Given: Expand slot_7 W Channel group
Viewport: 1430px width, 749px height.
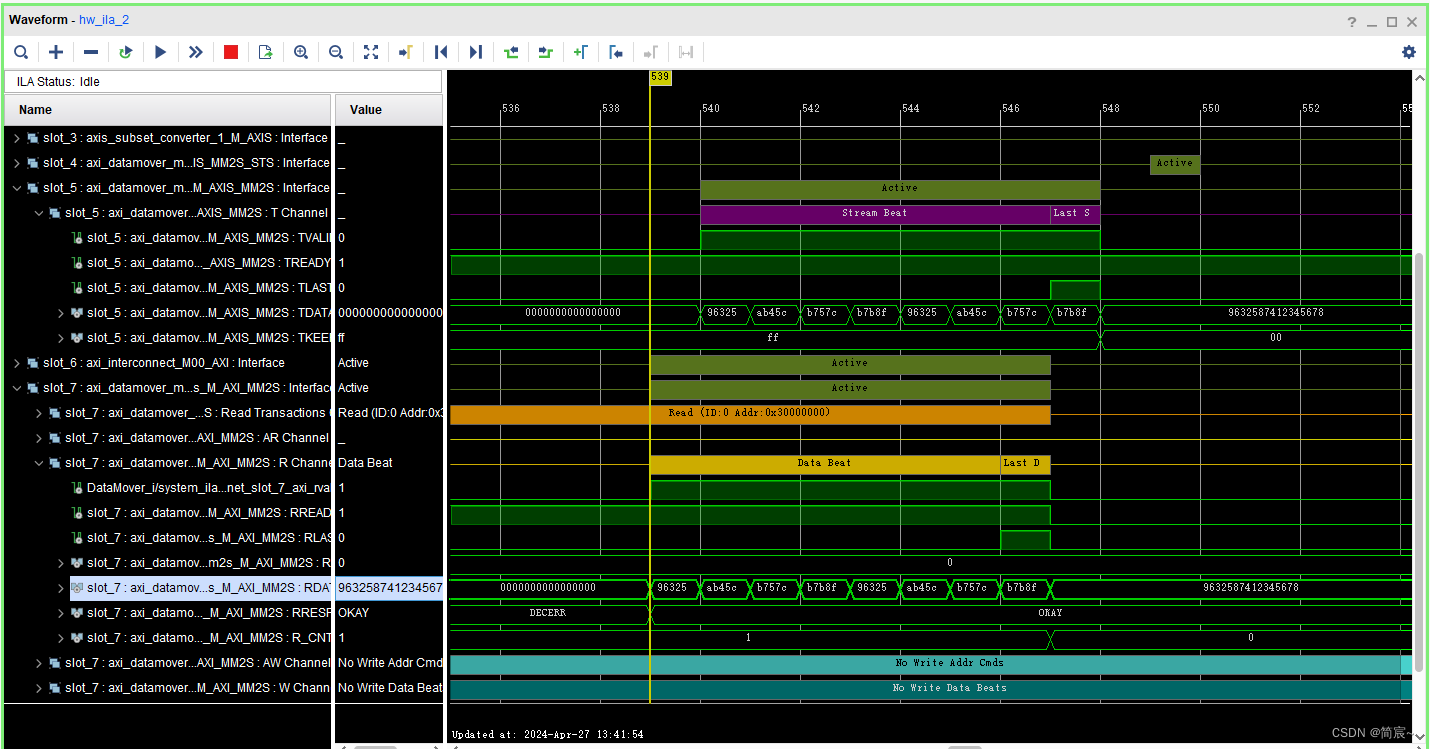Looking at the screenshot, I should pos(39,688).
